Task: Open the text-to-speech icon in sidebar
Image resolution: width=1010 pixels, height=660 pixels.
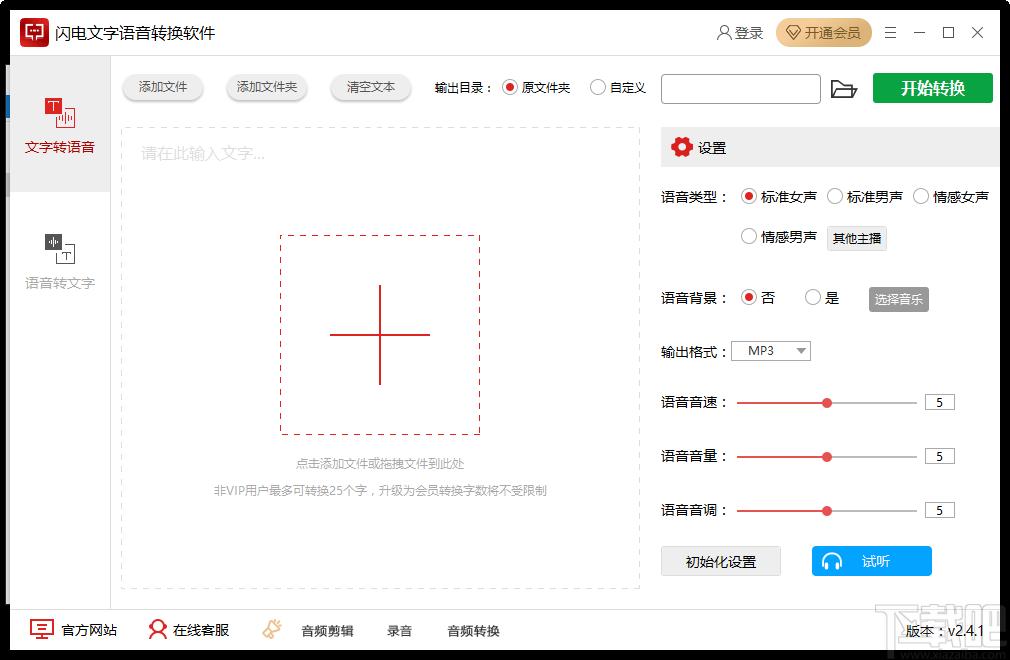Action: click(x=60, y=113)
